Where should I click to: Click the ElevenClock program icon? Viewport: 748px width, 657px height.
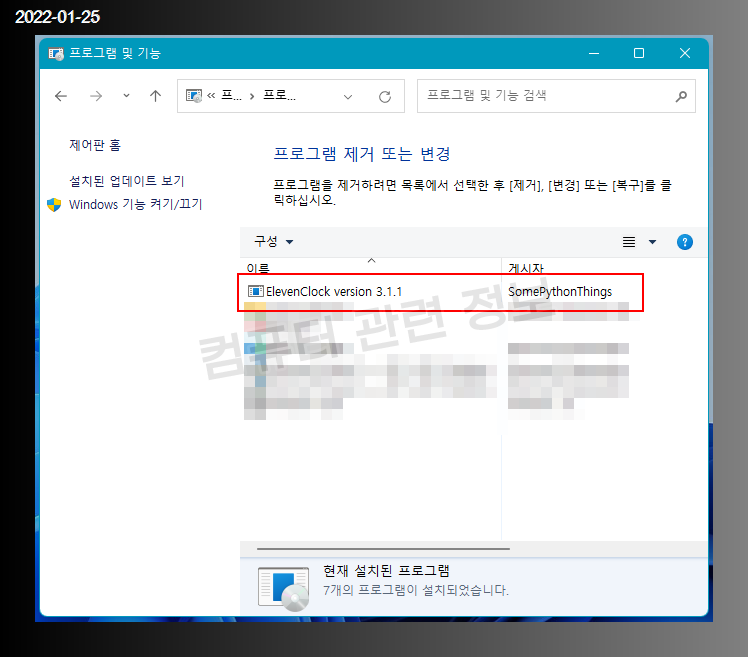[x=256, y=291]
